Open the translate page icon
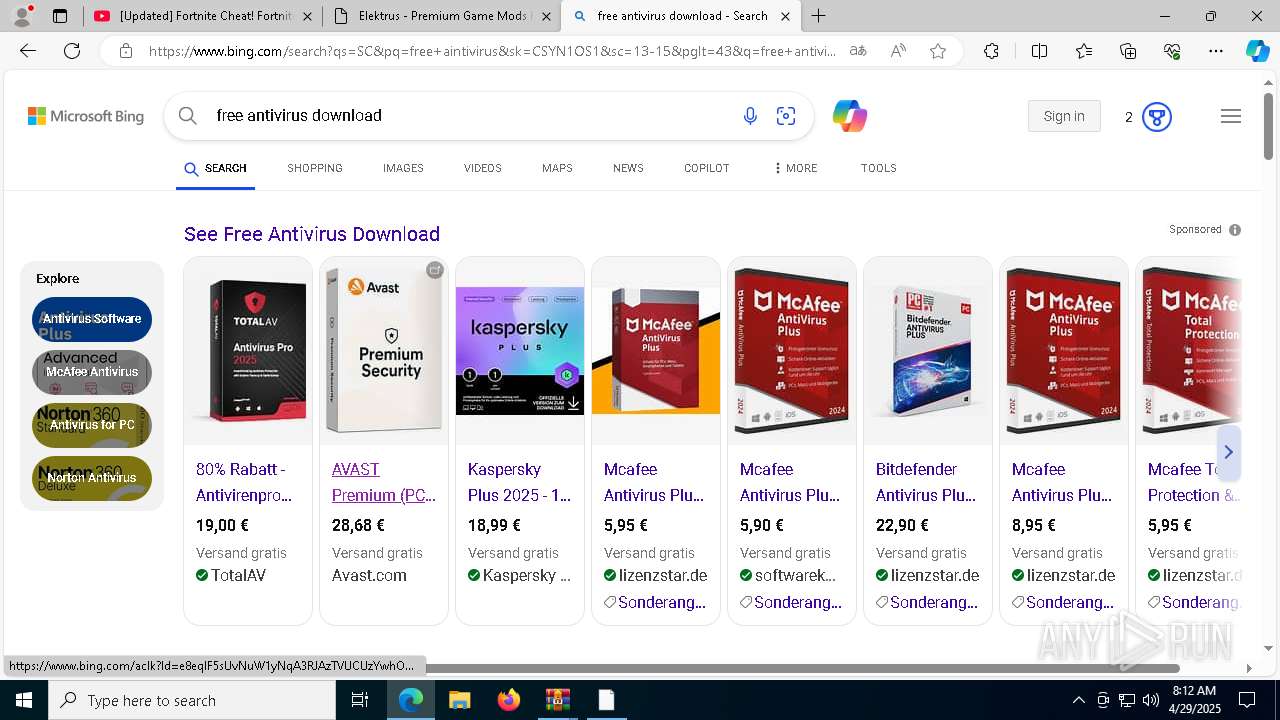 click(x=858, y=51)
